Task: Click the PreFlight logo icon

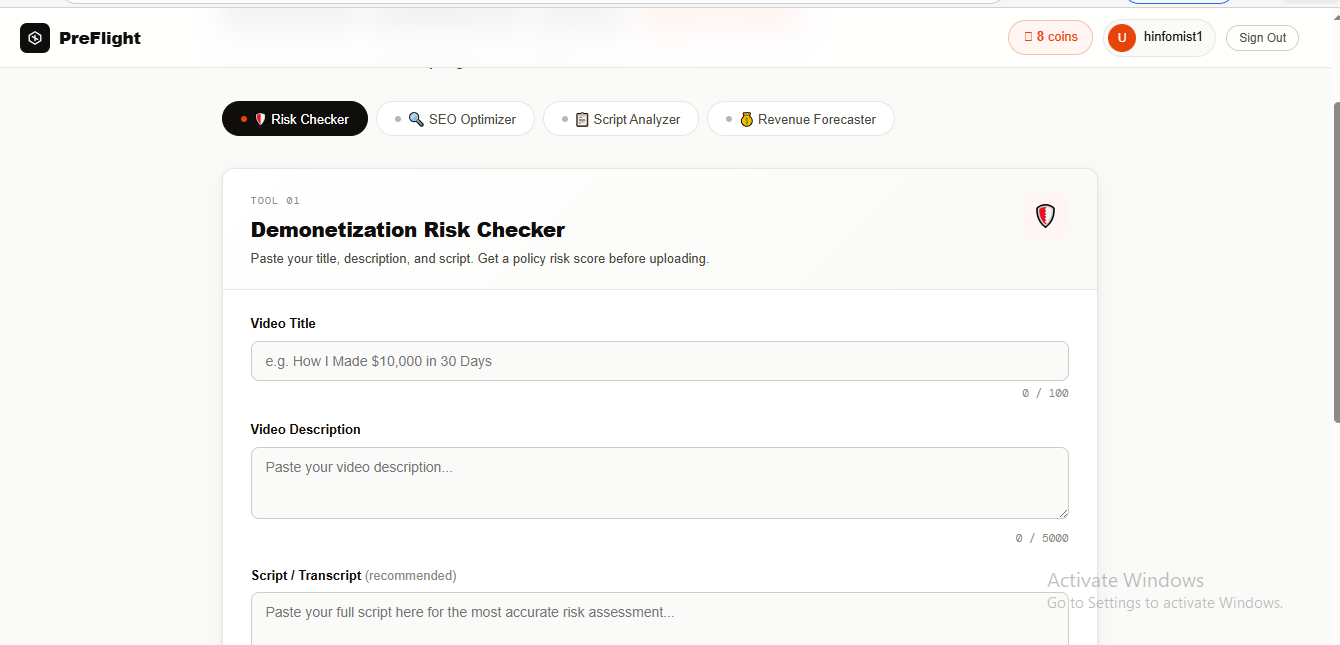Action: pyautogui.click(x=35, y=38)
